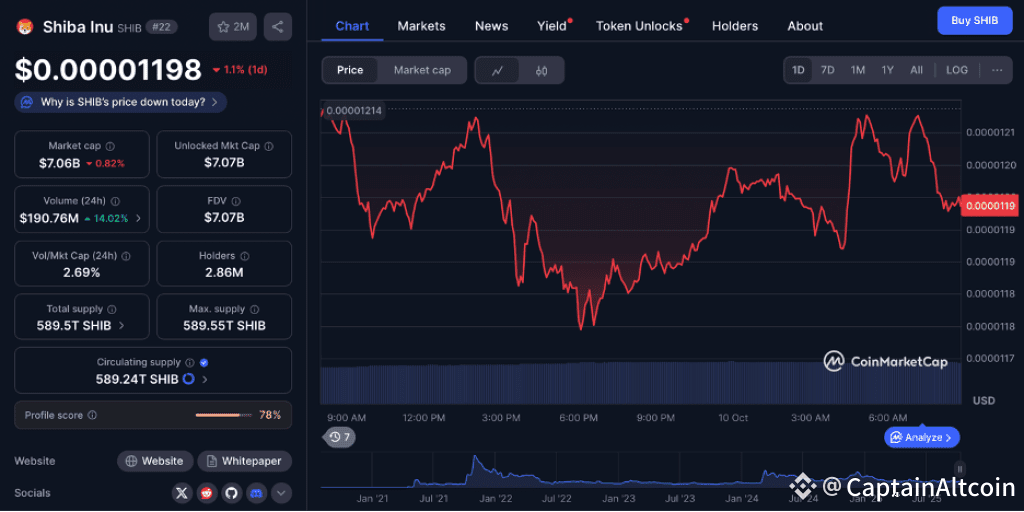Viewport: 1024px width, 512px height.
Task: Expand more social links chevron
Action: tap(281, 492)
